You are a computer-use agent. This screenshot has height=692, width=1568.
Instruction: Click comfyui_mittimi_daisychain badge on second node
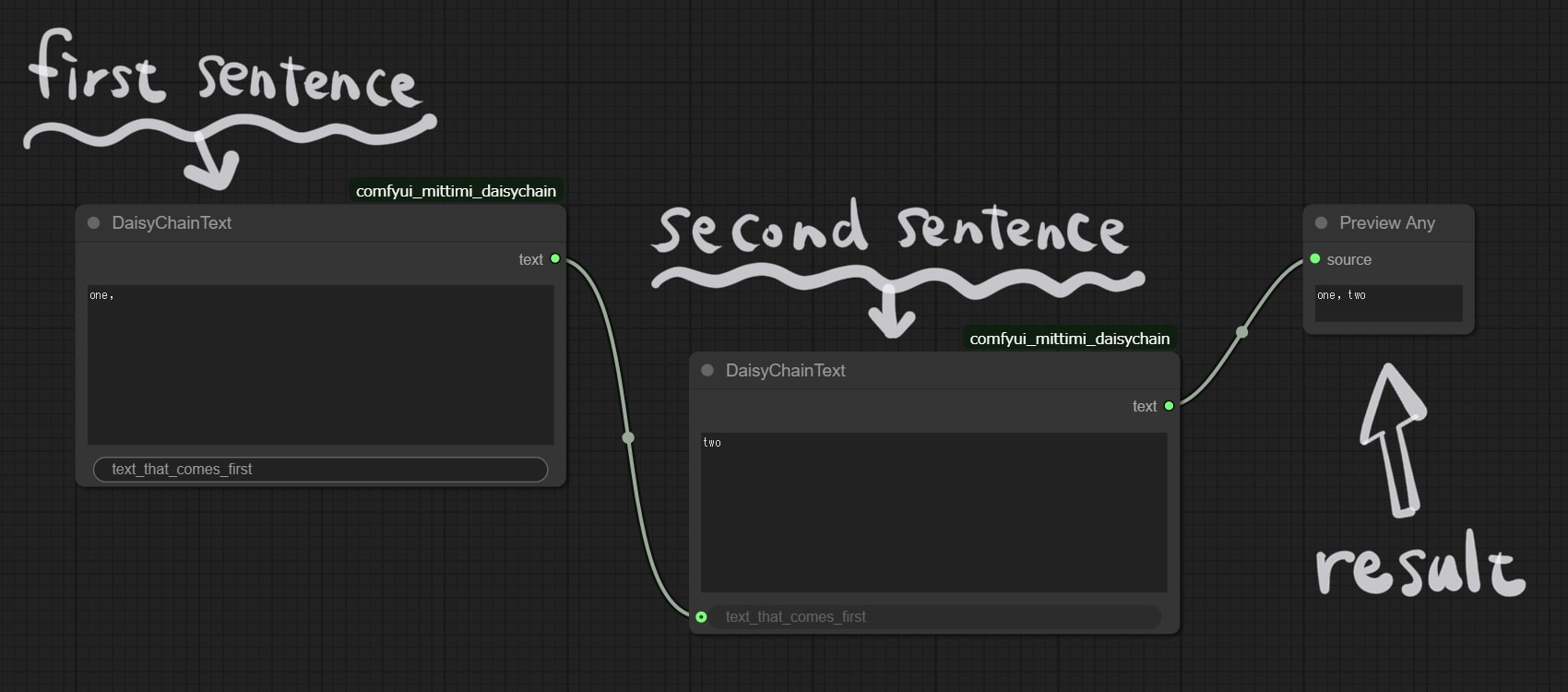tap(1070, 339)
